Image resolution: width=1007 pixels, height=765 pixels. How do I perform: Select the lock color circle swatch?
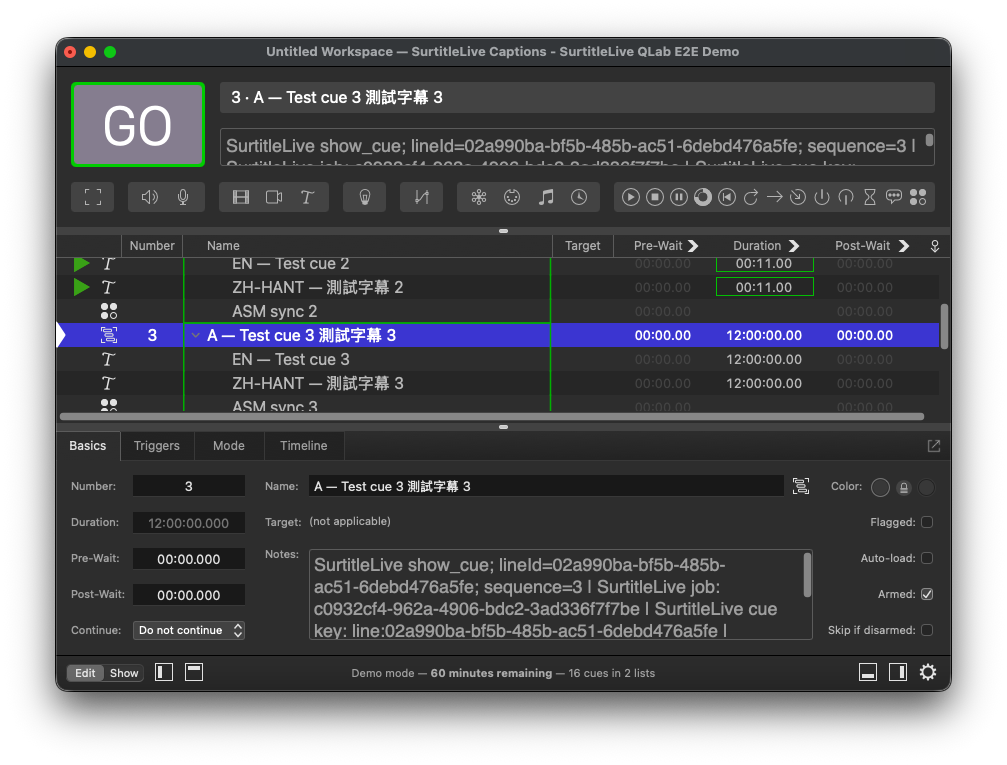tap(904, 488)
